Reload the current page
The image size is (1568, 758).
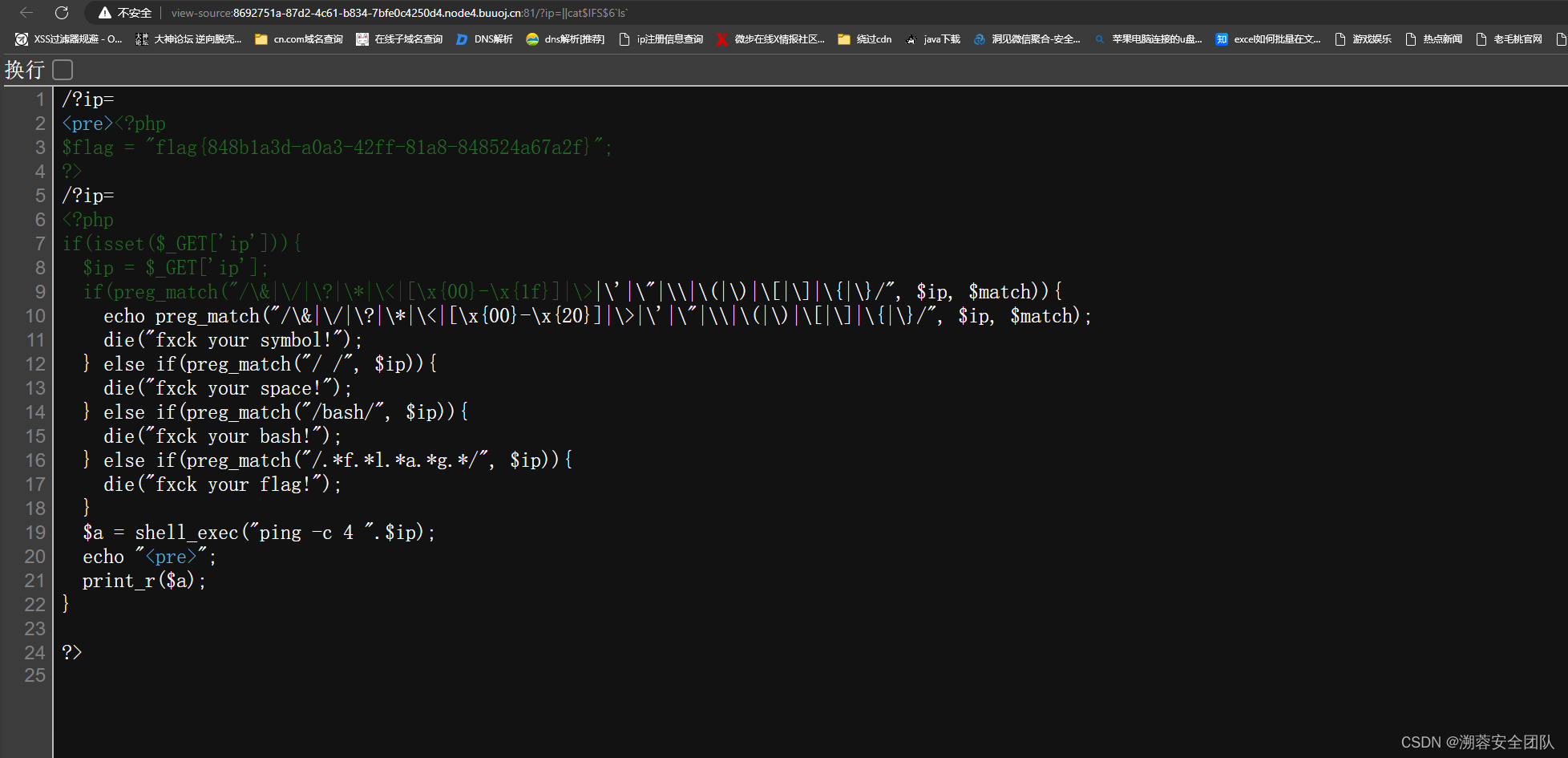(63, 13)
